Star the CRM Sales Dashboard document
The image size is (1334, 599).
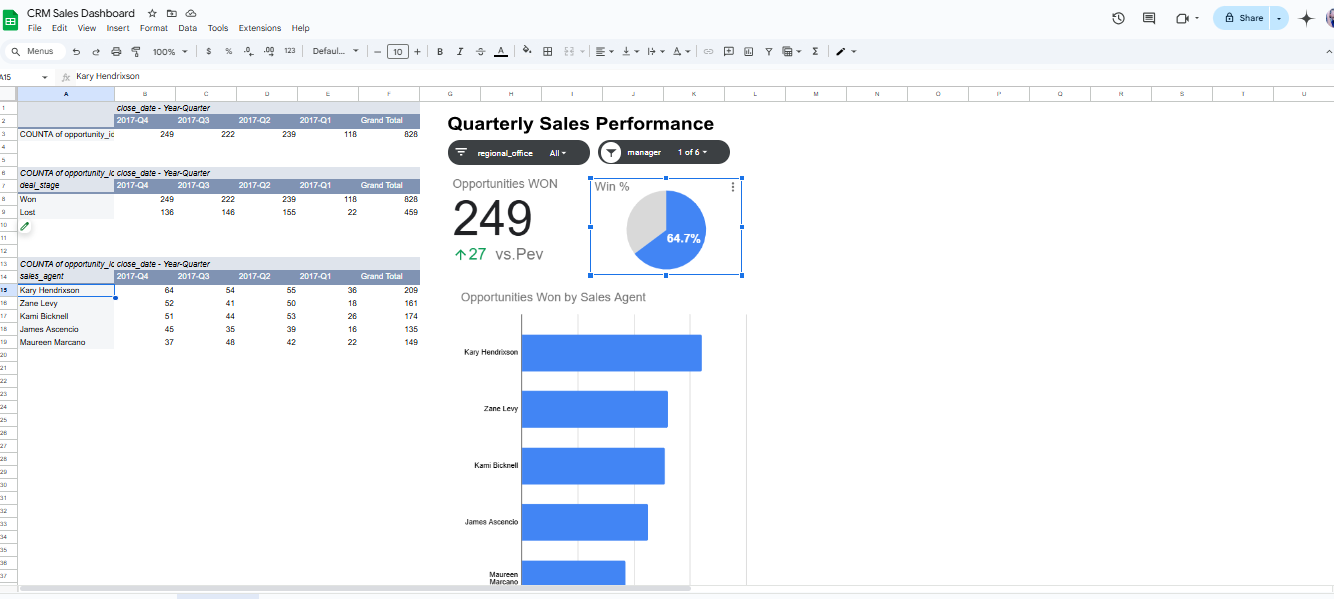tap(152, 13)
